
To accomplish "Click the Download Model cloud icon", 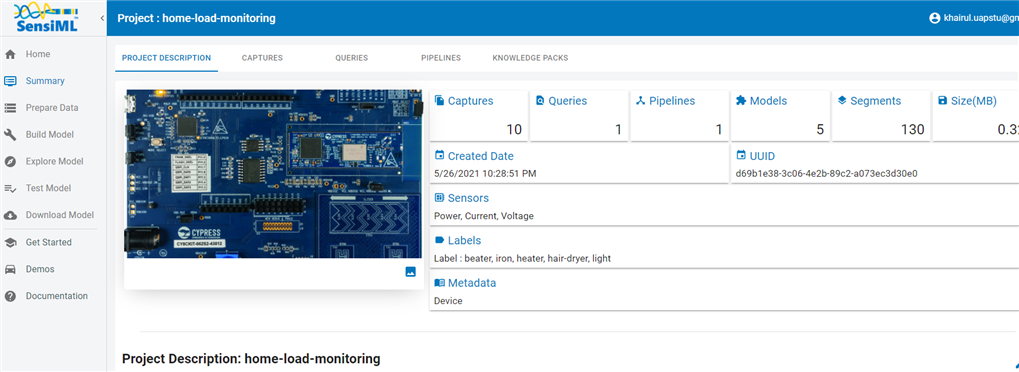I will 10,215.
